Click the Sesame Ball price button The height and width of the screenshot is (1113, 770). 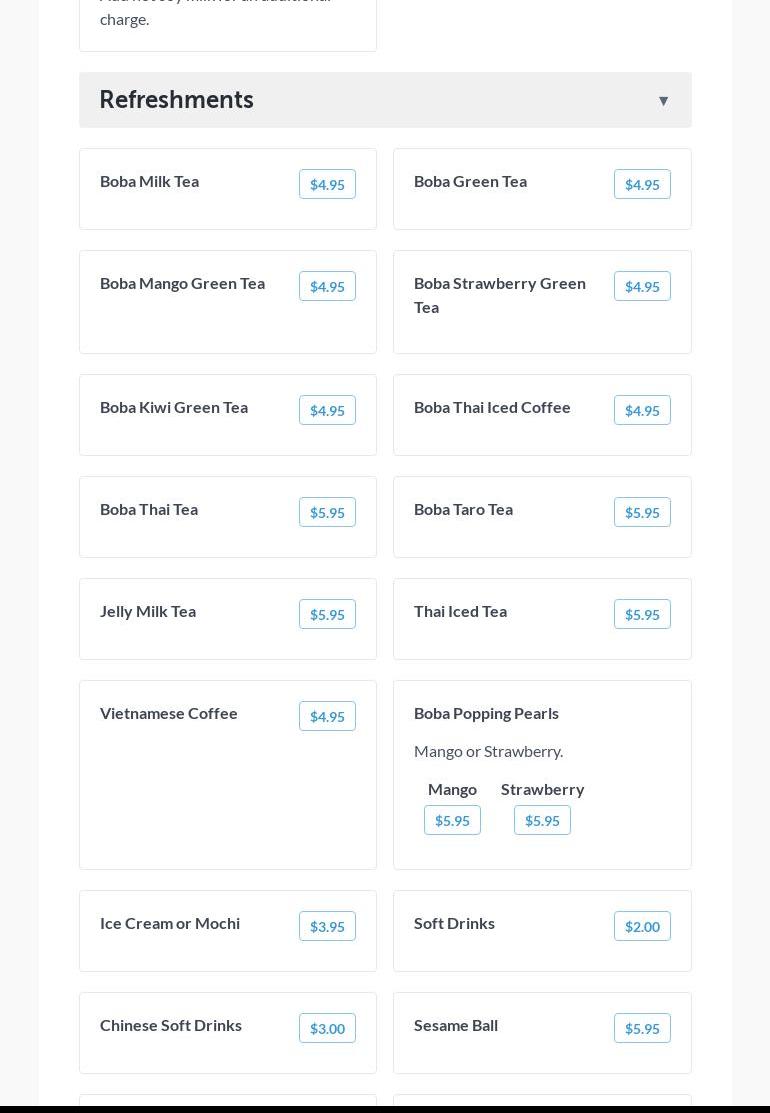tap(642, 1029)
